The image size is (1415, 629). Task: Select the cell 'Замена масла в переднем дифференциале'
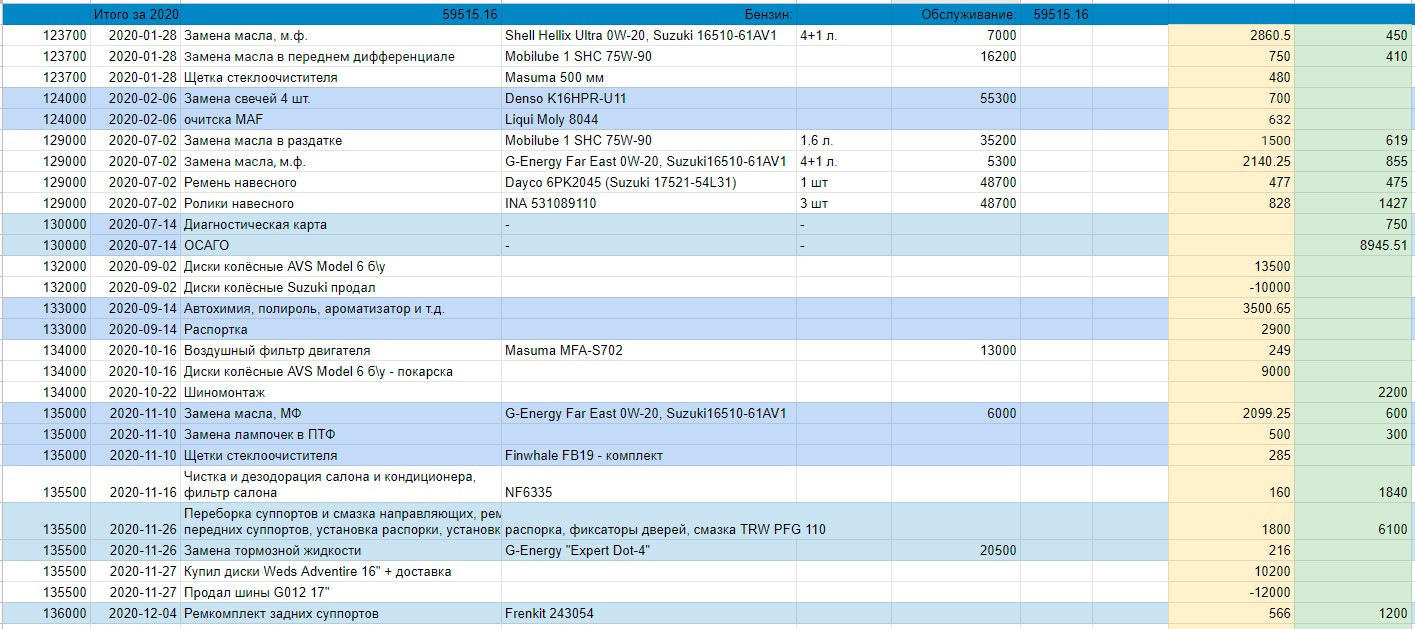[341, 57]
